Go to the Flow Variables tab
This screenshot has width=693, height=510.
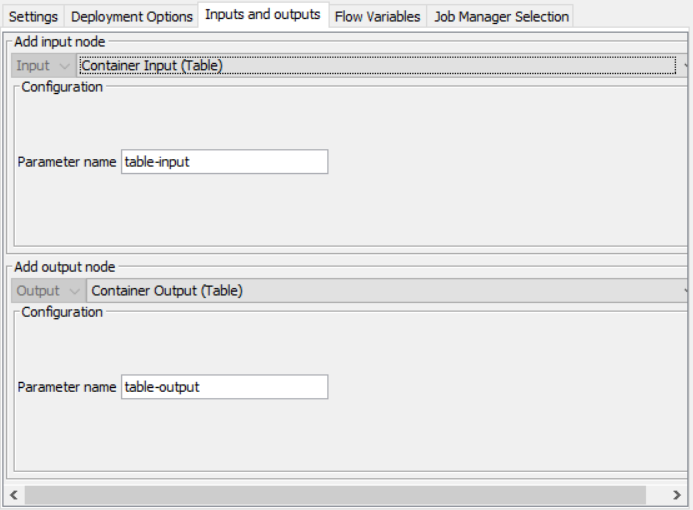[377, 16]
